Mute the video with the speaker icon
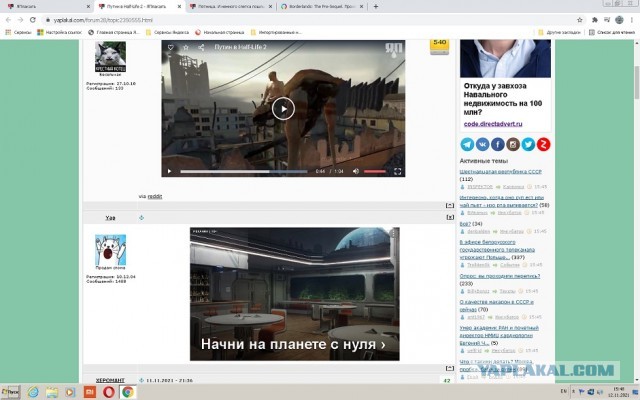This screenshot has width=640, height=400. coord(356,171)
